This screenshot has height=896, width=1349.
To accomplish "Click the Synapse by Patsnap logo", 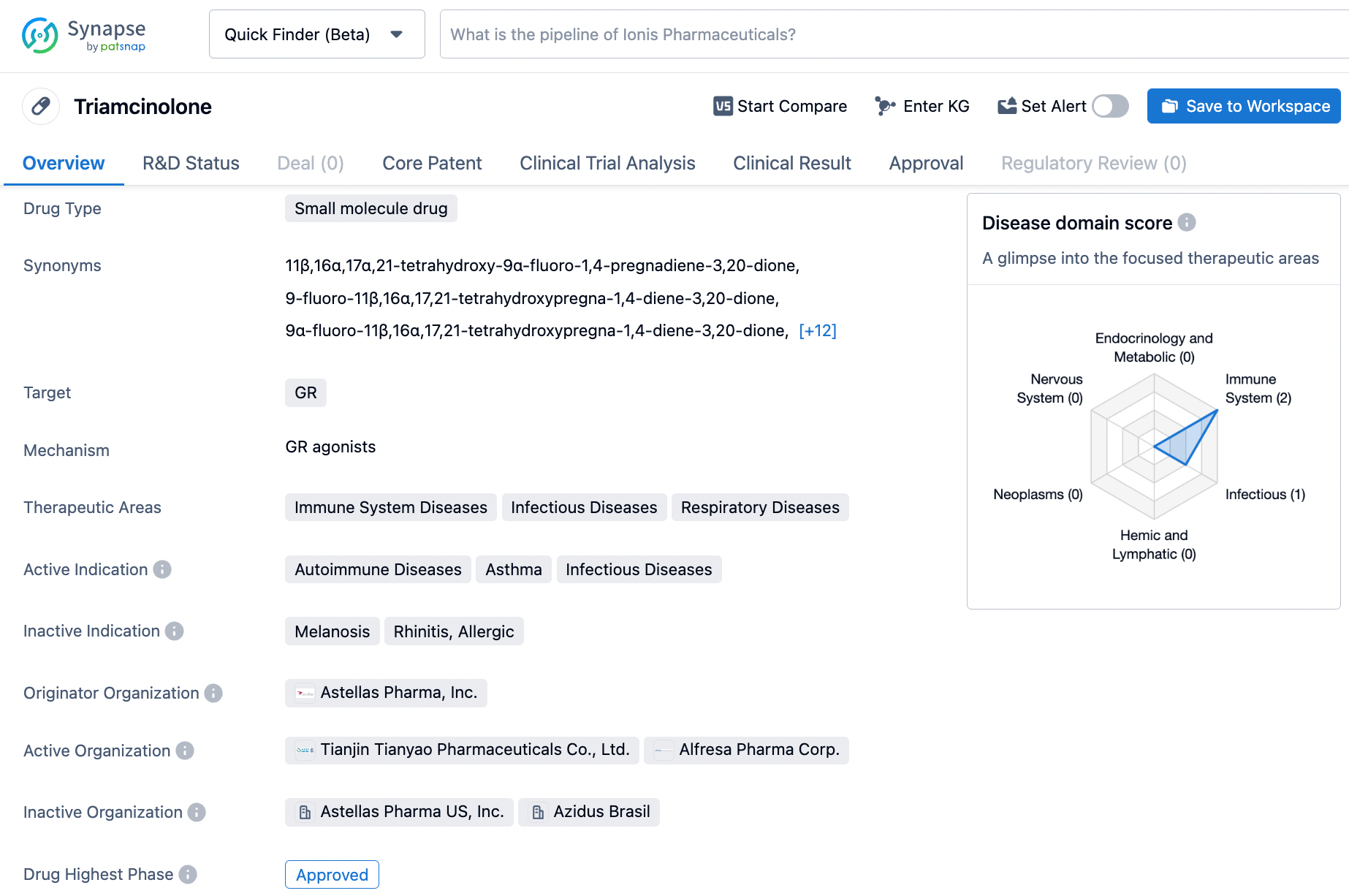I will (84, 35).
